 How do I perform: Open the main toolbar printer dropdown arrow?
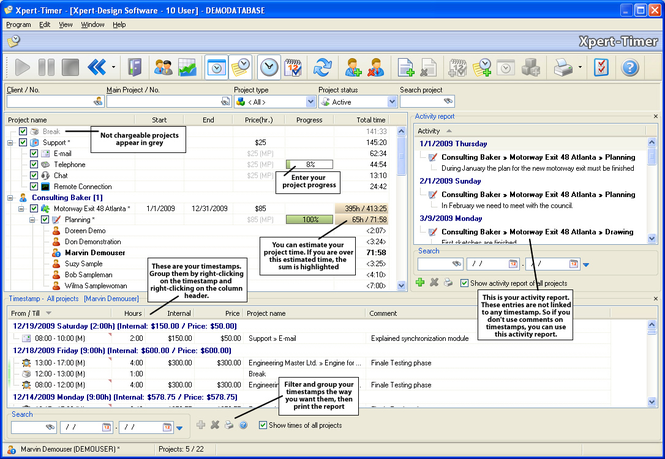580,67
